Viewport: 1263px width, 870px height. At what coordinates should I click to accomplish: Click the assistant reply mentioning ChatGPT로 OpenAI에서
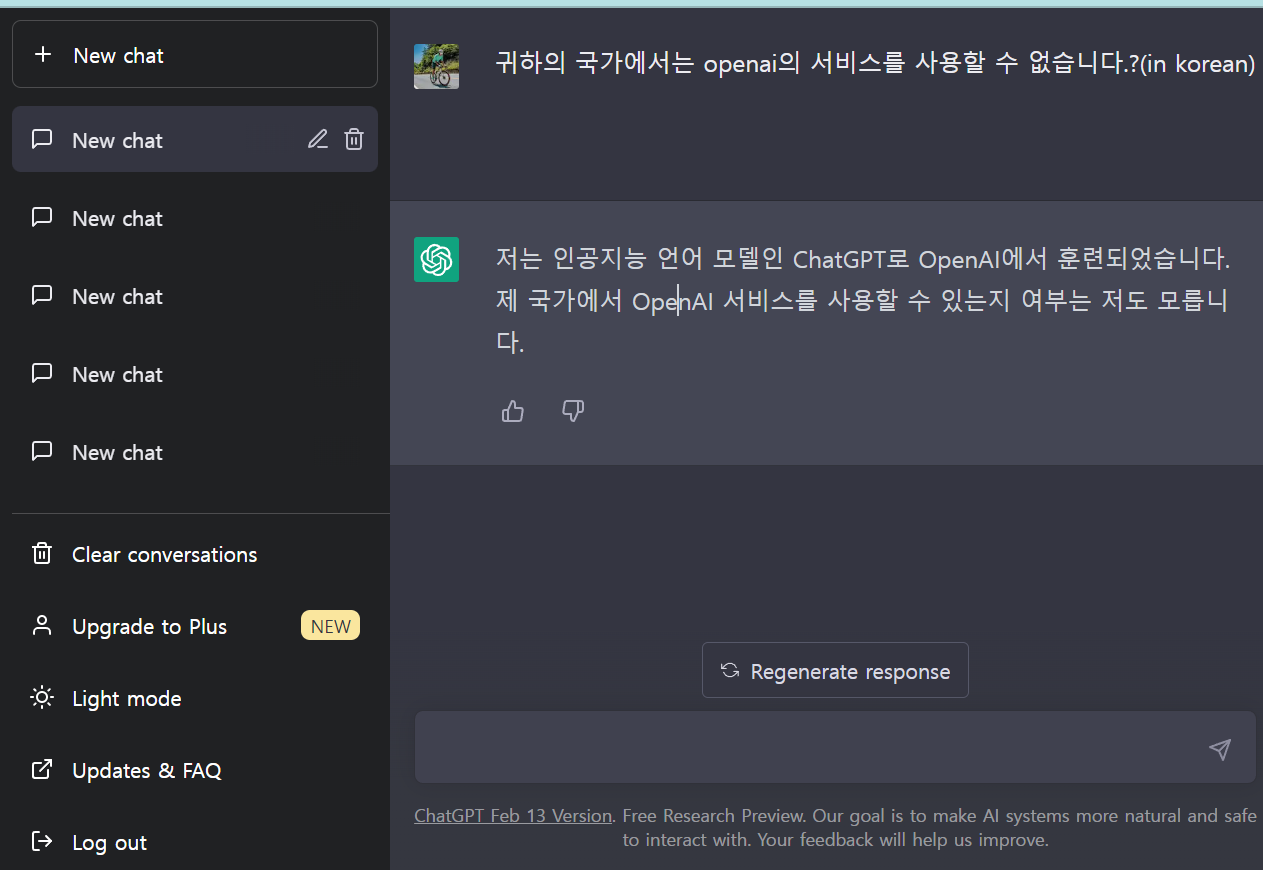tap(863, 300)
